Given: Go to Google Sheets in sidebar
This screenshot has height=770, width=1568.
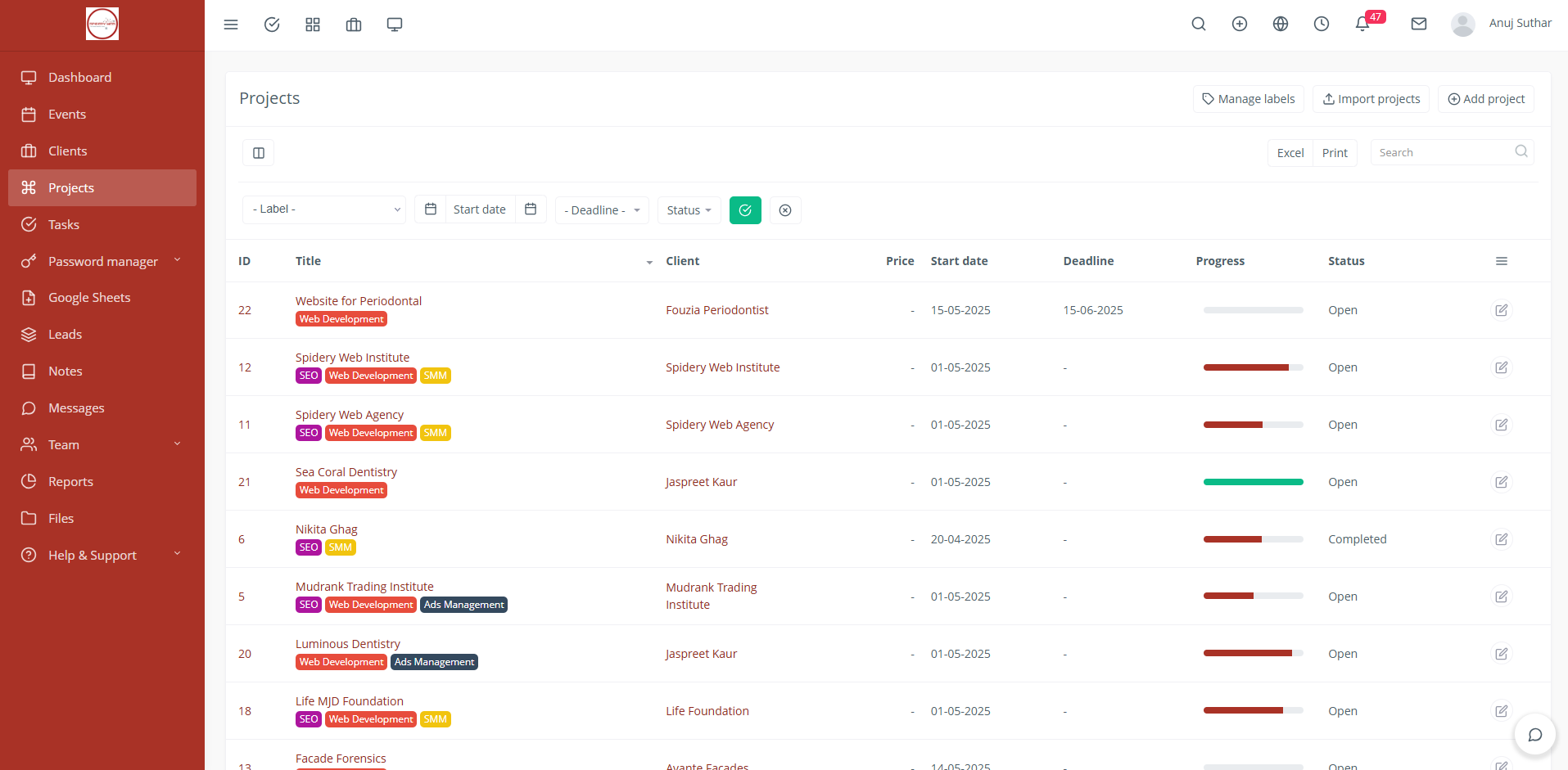Looking at the screenshot, I should pyautogui.click(x=102, y=297).
